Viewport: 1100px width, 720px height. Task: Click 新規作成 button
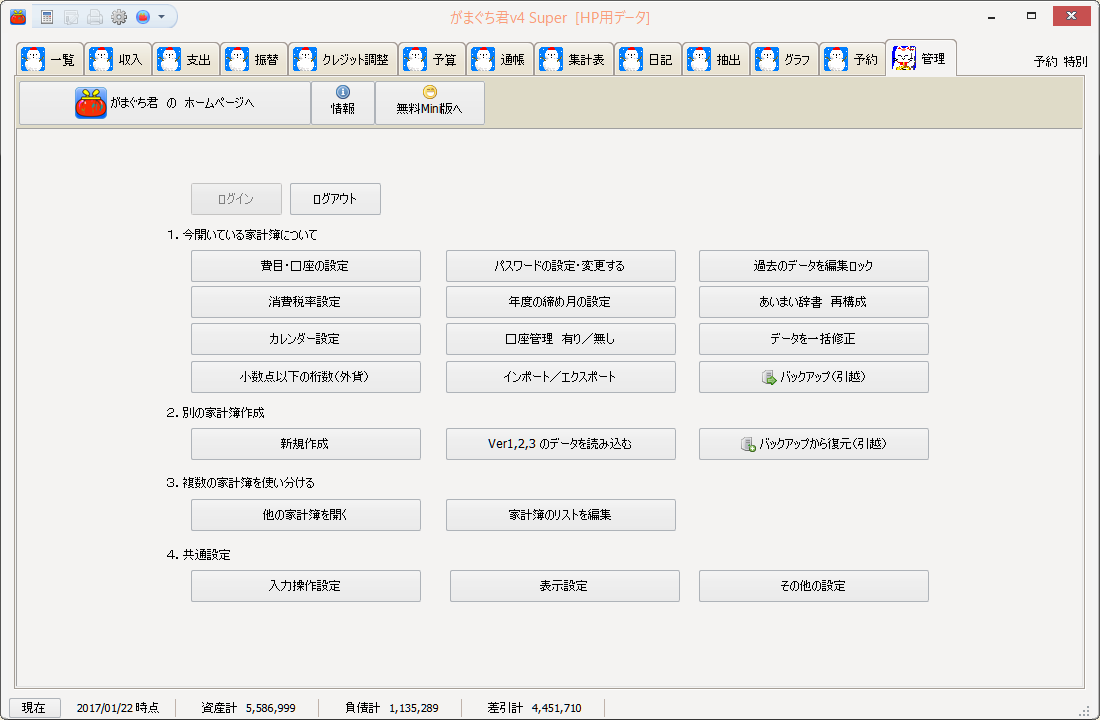pos(306,444)
